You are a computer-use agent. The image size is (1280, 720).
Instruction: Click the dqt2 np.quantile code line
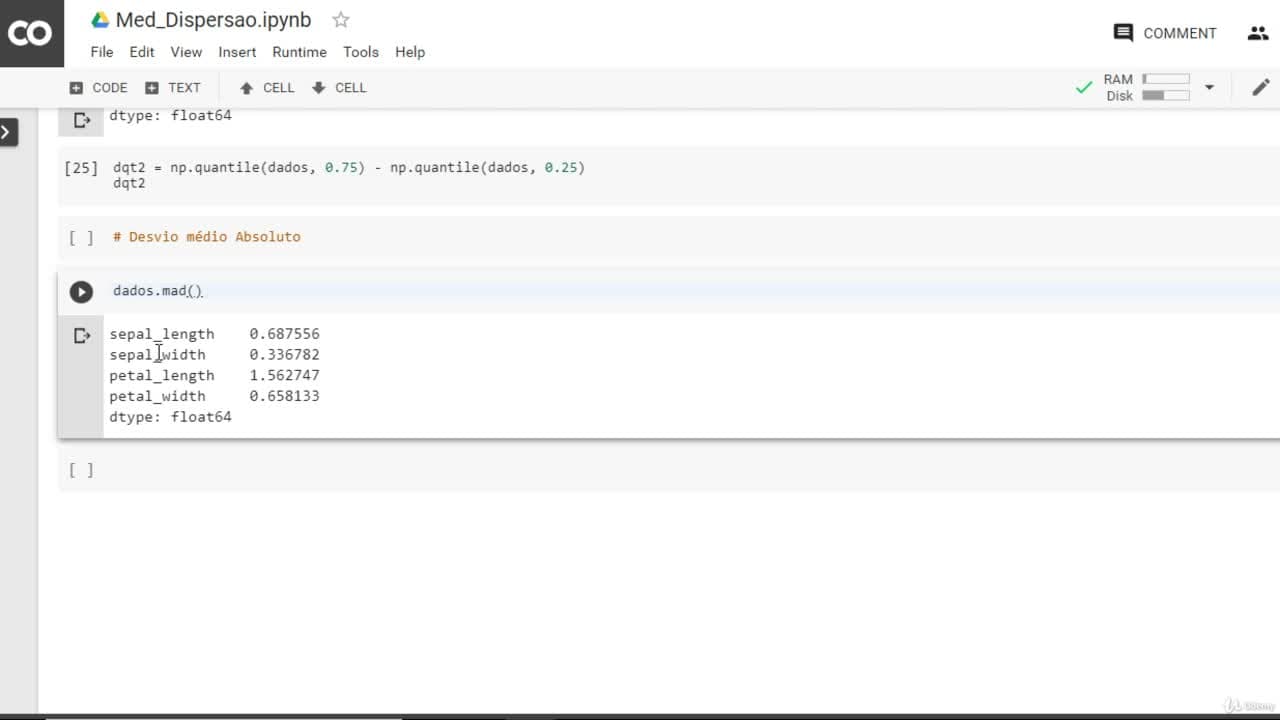pyautogui.click(x=349, y=167)
